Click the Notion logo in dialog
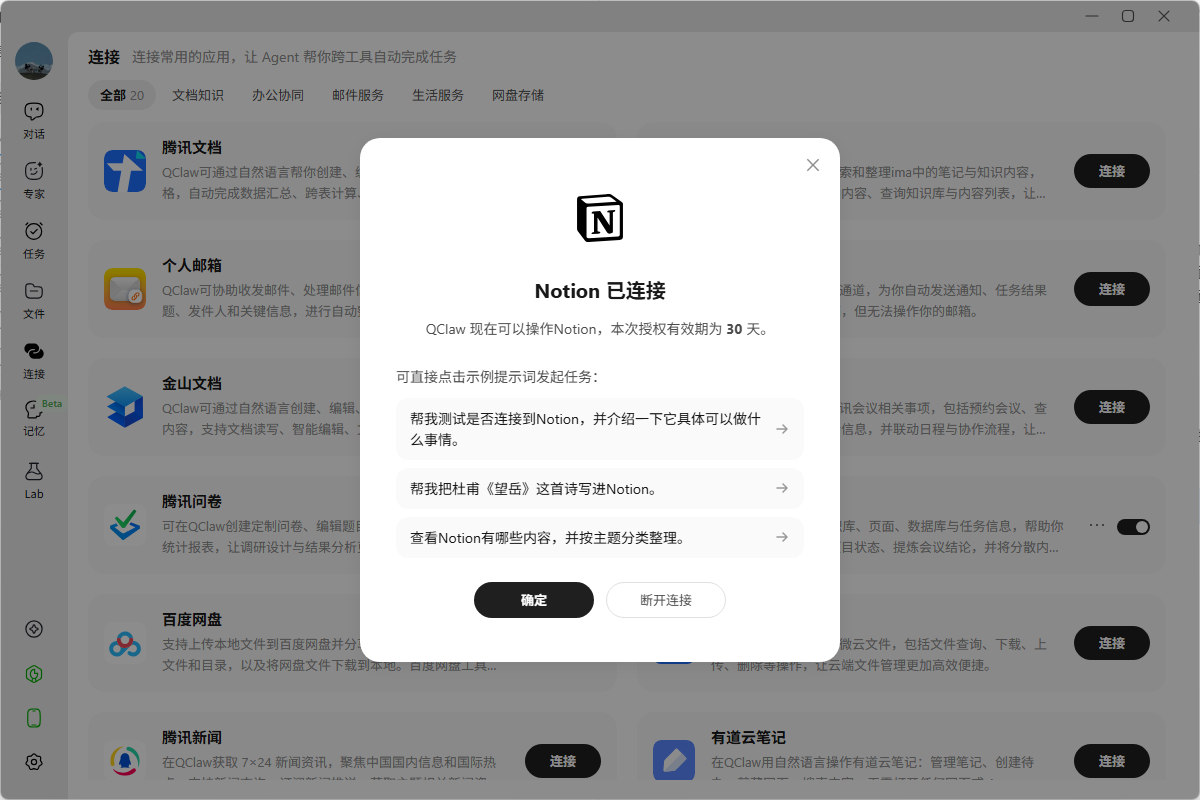This screenshot has width=1200, height=800. pyautogui.click(x=600, y=218)
